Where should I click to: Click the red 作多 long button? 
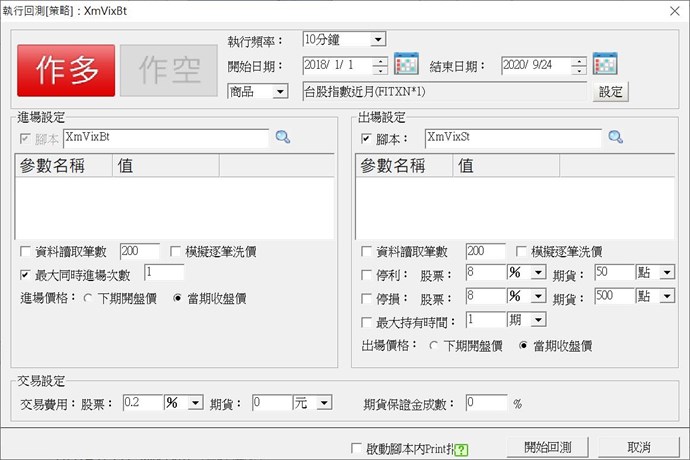(68, 70)
